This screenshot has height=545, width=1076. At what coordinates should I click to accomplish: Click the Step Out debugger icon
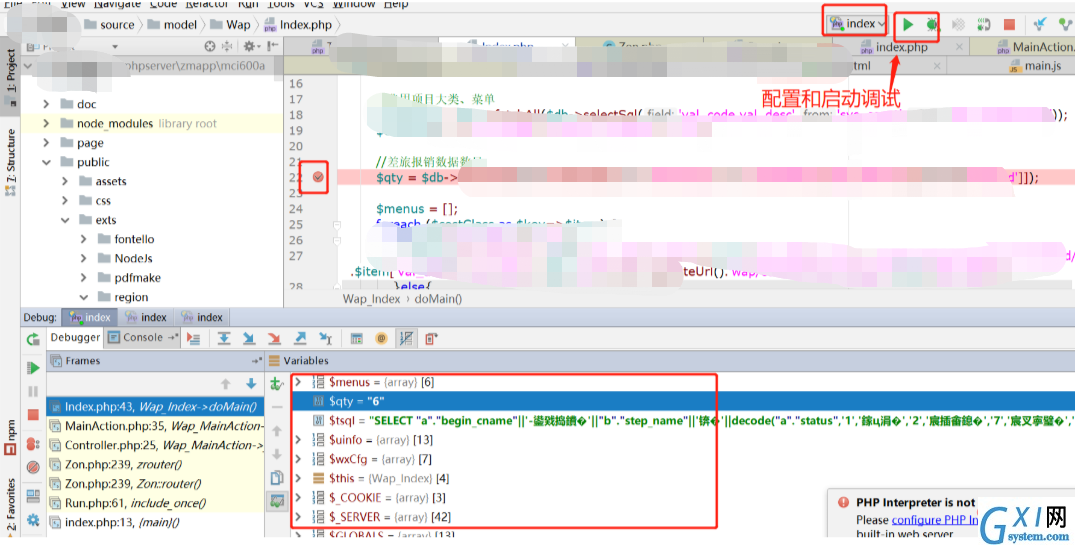point(300,338)
